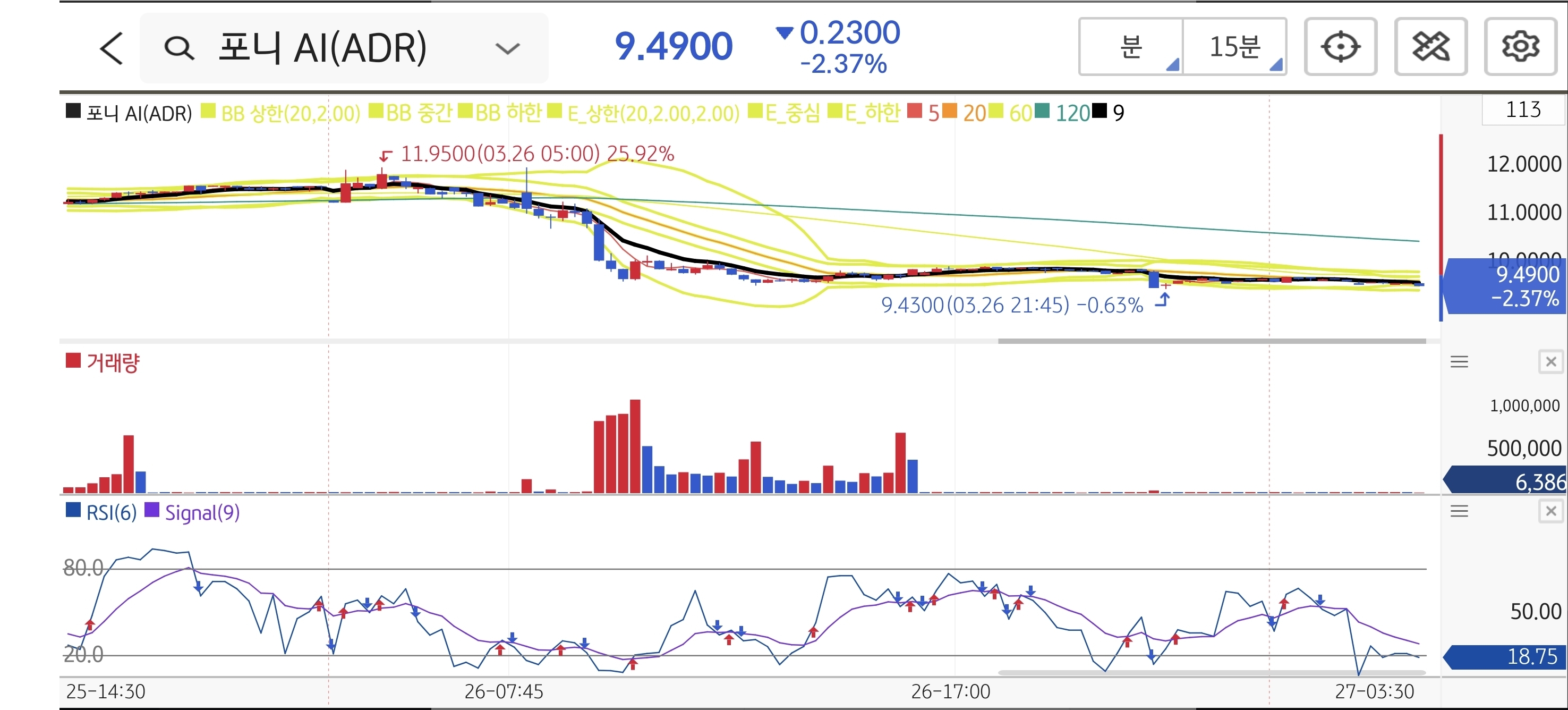Screen dimensions: 1568x710
Task: Tap the back arrow icon
Action: [112, 48]
